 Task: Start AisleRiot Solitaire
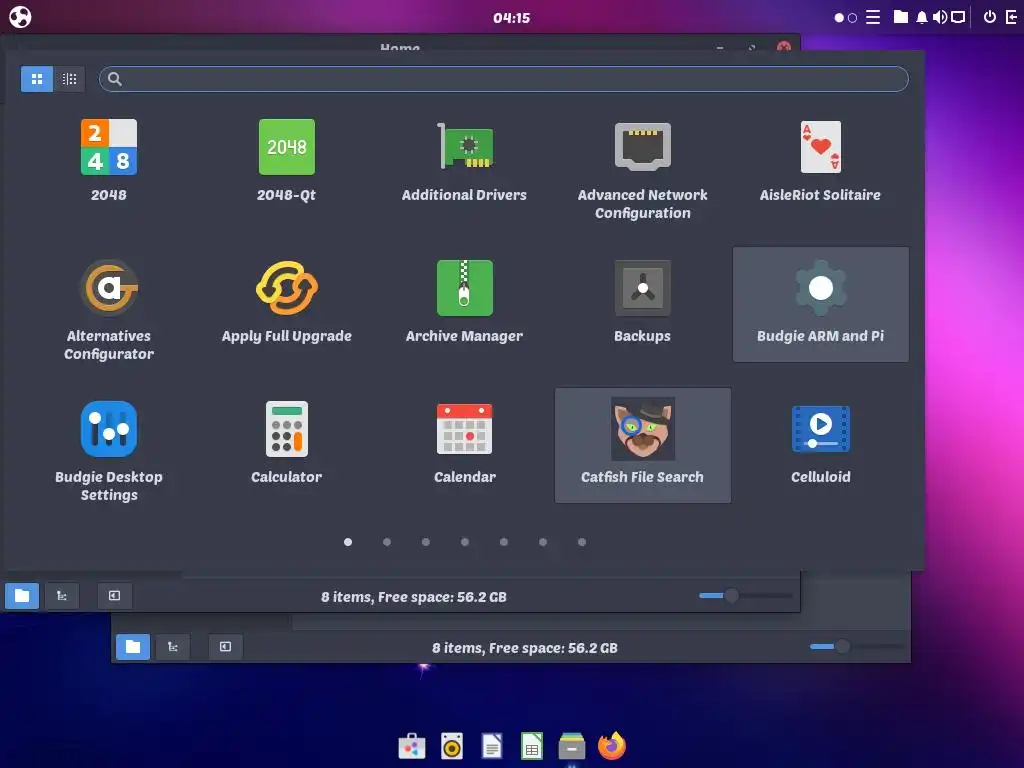(820, 161)
